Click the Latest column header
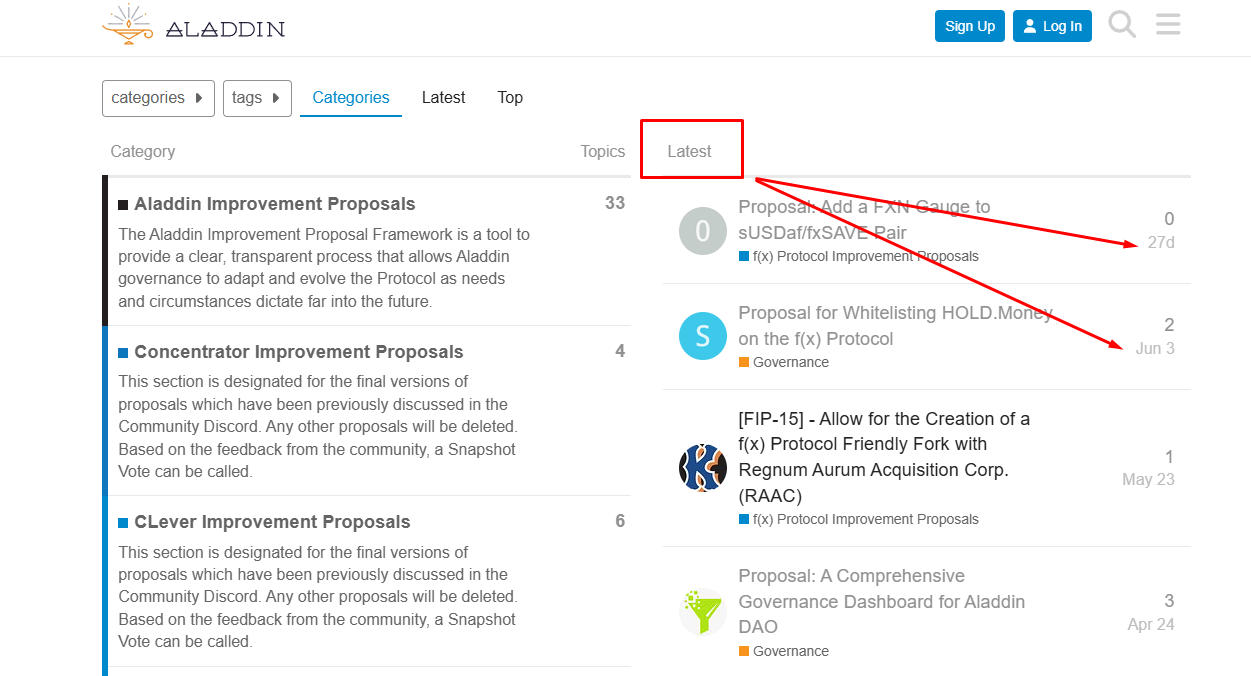This screenshot has width=1251, height=676. pos(689,151)
